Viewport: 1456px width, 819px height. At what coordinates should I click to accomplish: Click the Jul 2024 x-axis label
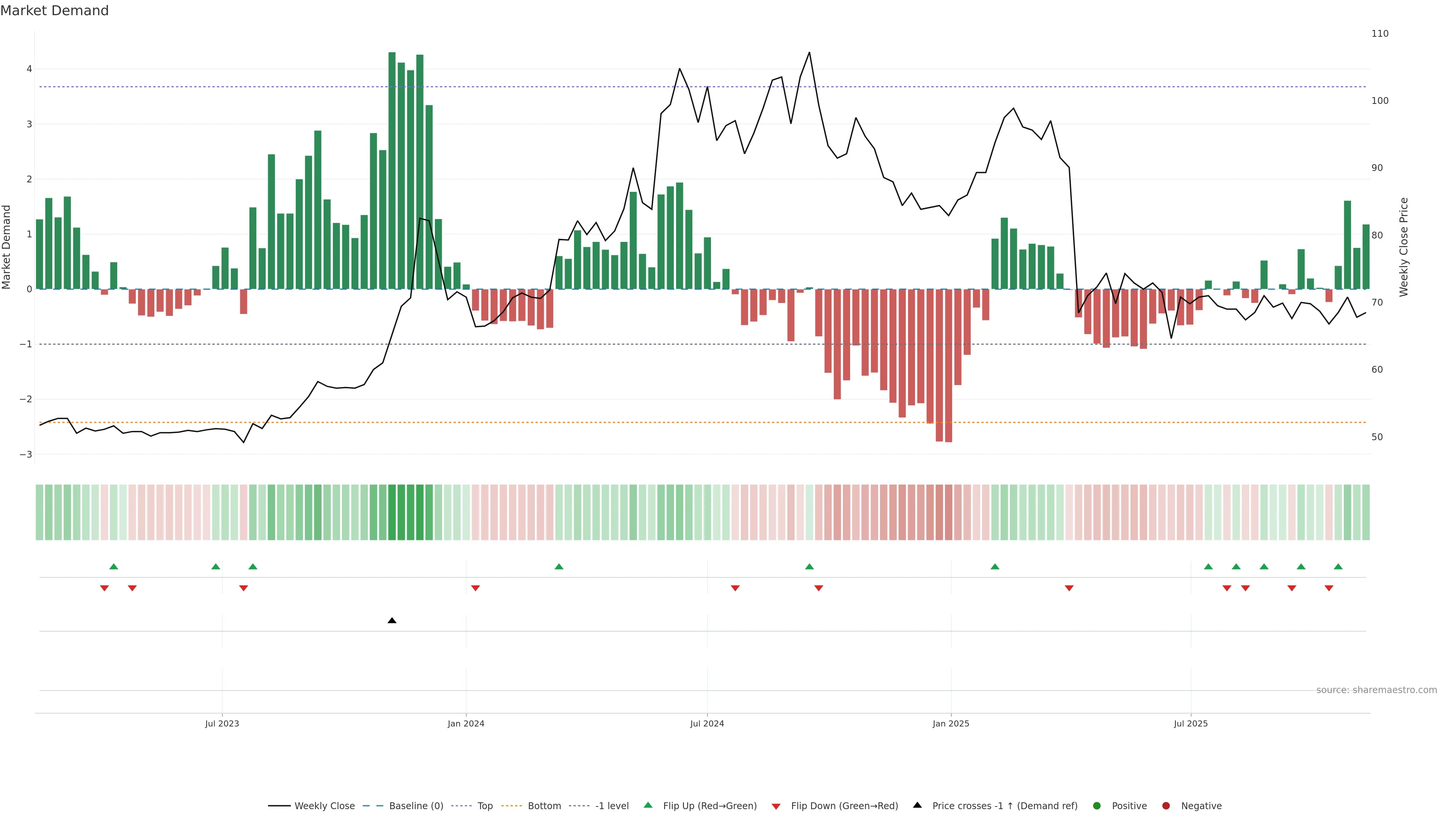click(x=706, y=723)
